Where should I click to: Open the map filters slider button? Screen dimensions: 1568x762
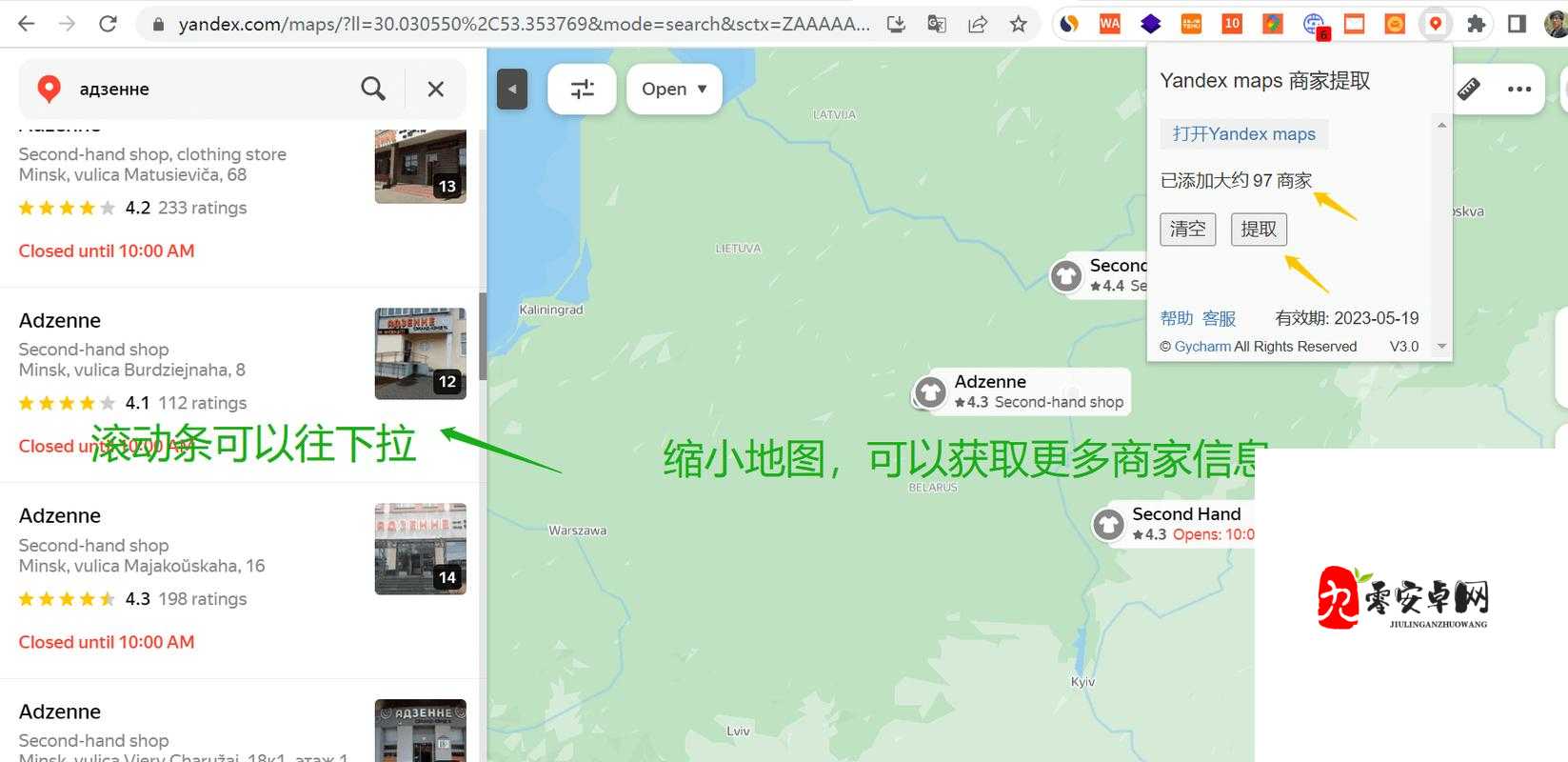tap(582, 90)
